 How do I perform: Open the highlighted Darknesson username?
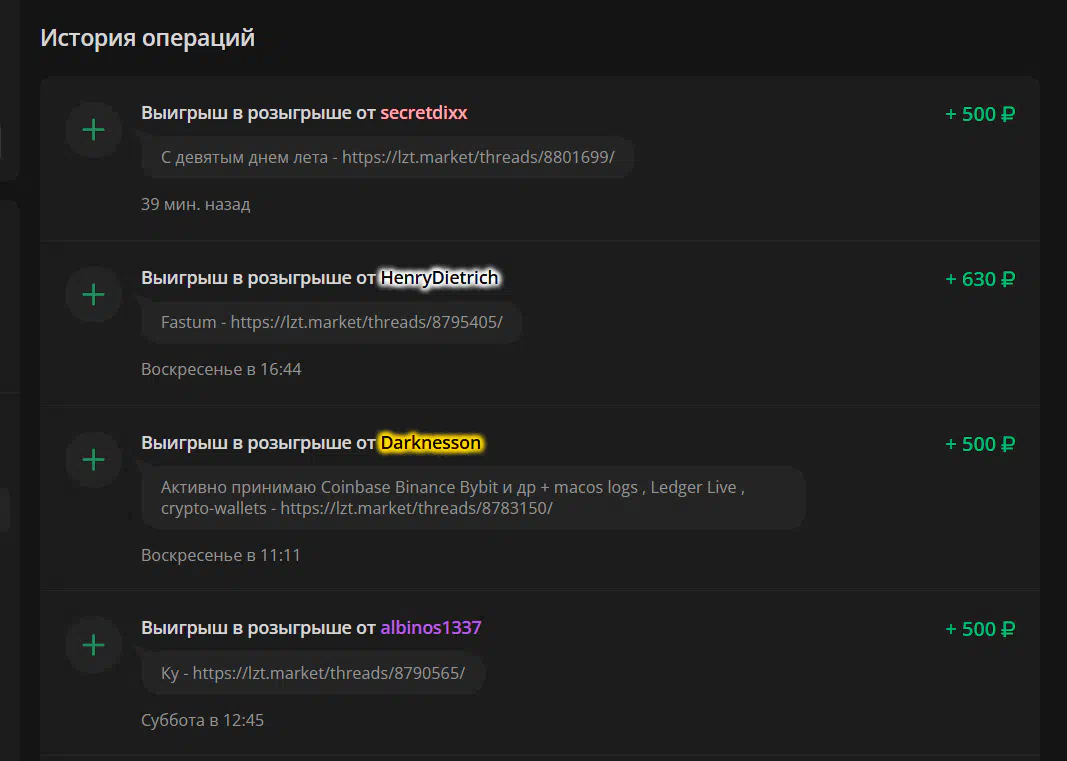click(430, 442)
